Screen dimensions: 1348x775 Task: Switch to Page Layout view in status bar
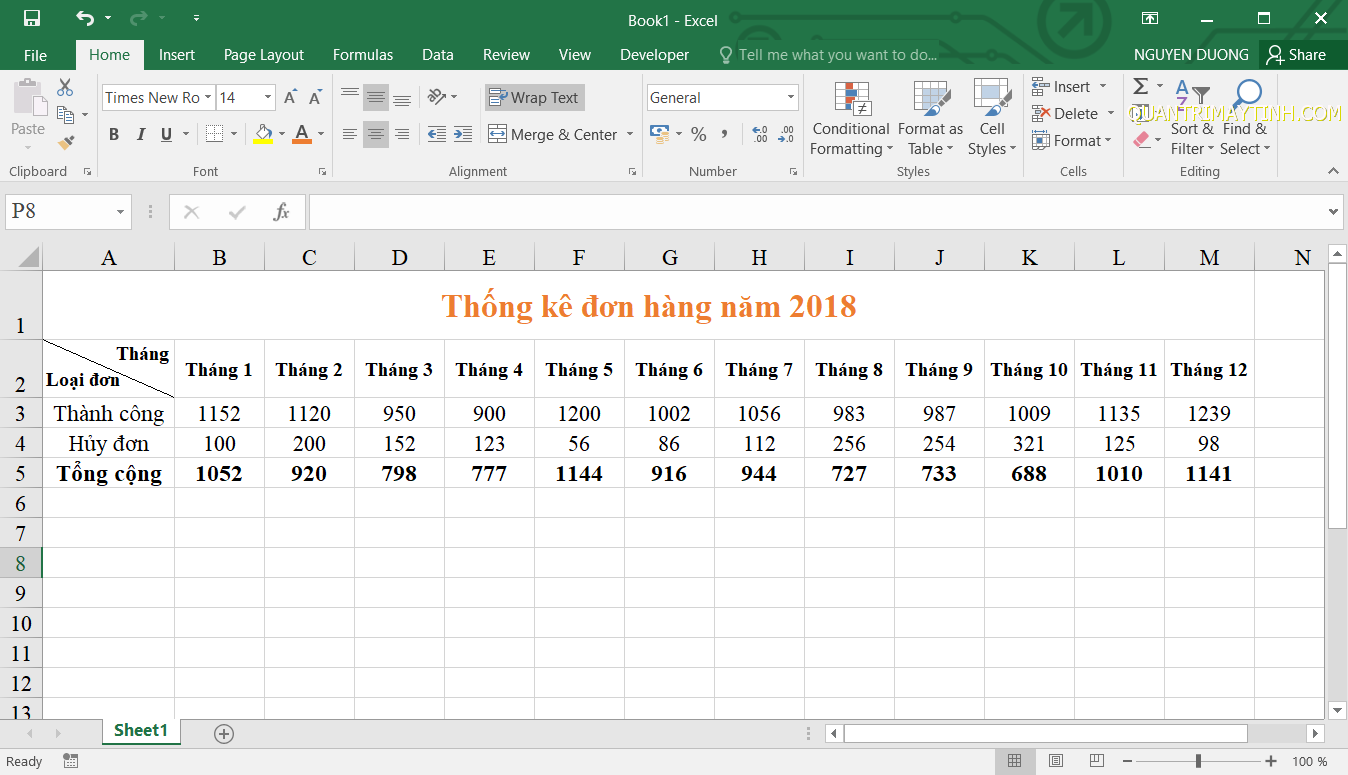pyautogui.click(x=1056, y=761)
